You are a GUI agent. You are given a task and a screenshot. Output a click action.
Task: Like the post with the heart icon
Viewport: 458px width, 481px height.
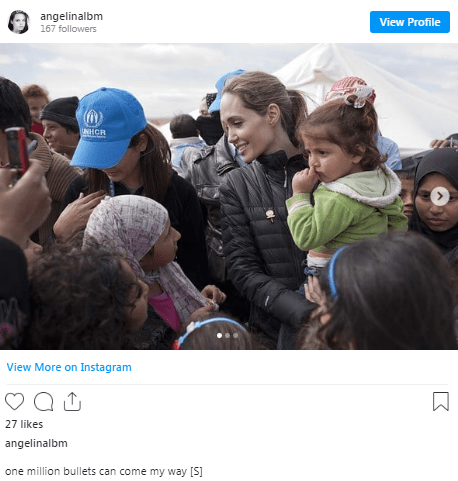(x=14, y=401)
